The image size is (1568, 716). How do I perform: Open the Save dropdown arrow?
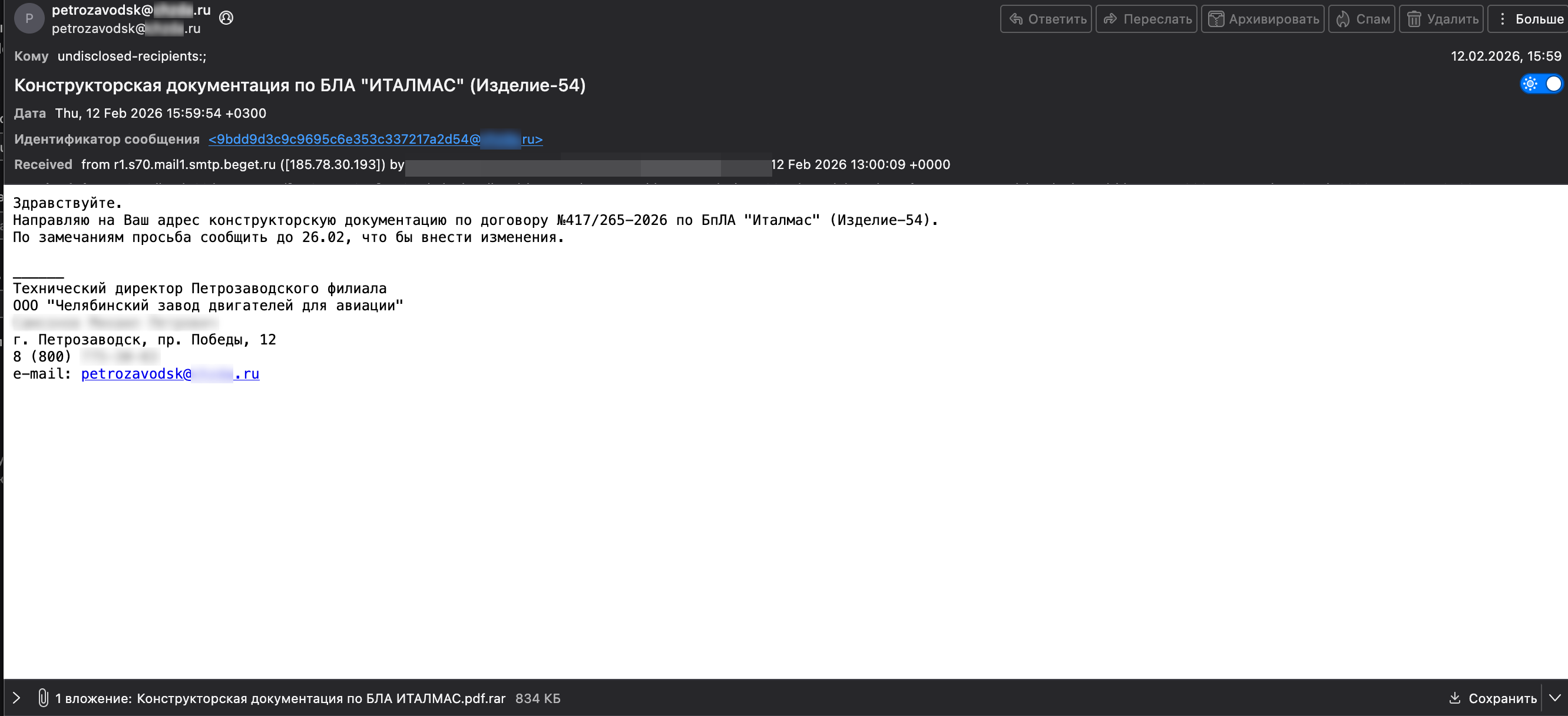[x=1554, y=698]
